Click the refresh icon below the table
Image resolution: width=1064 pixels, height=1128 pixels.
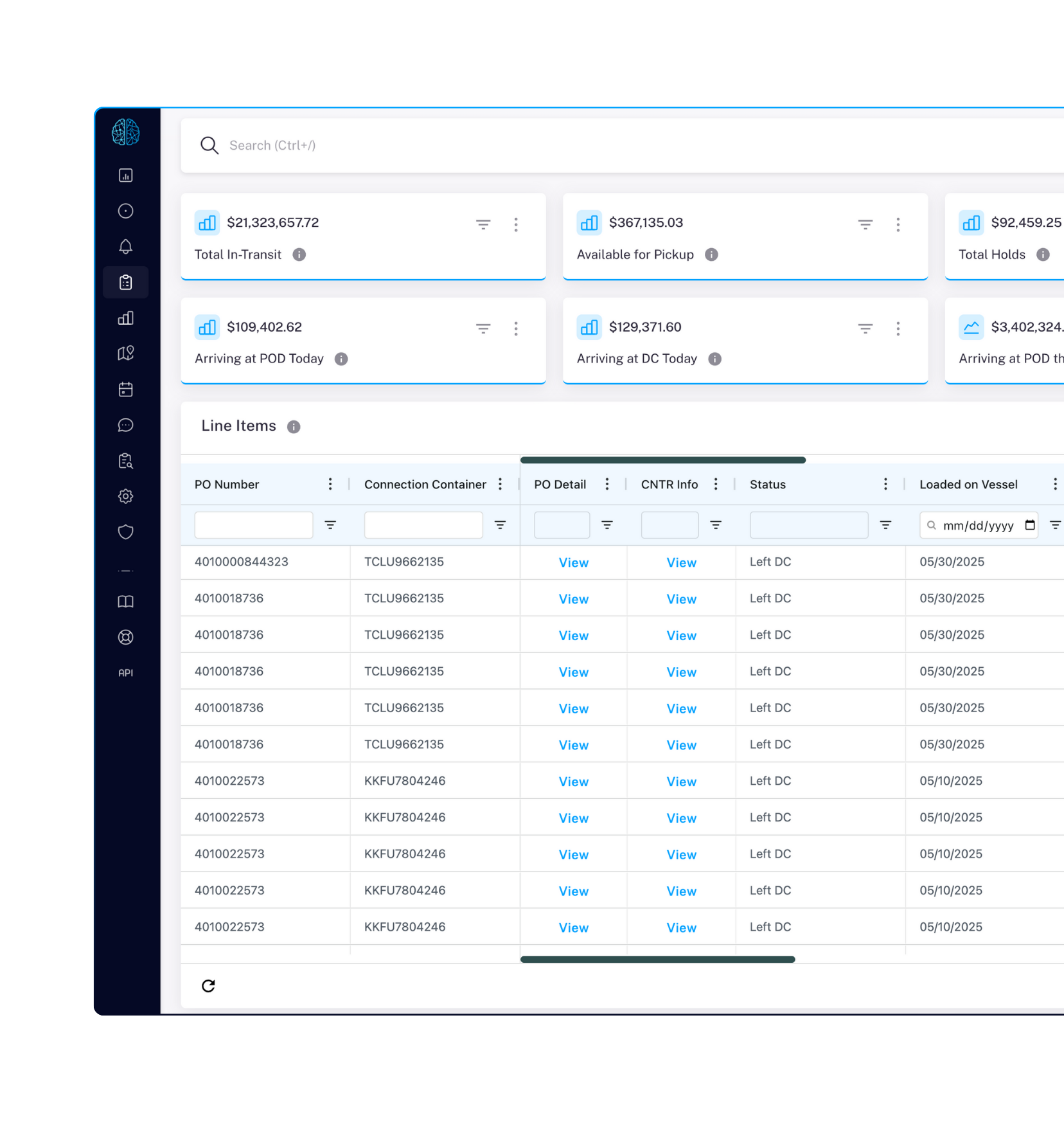pyautogui.click(x=208, y=986)
